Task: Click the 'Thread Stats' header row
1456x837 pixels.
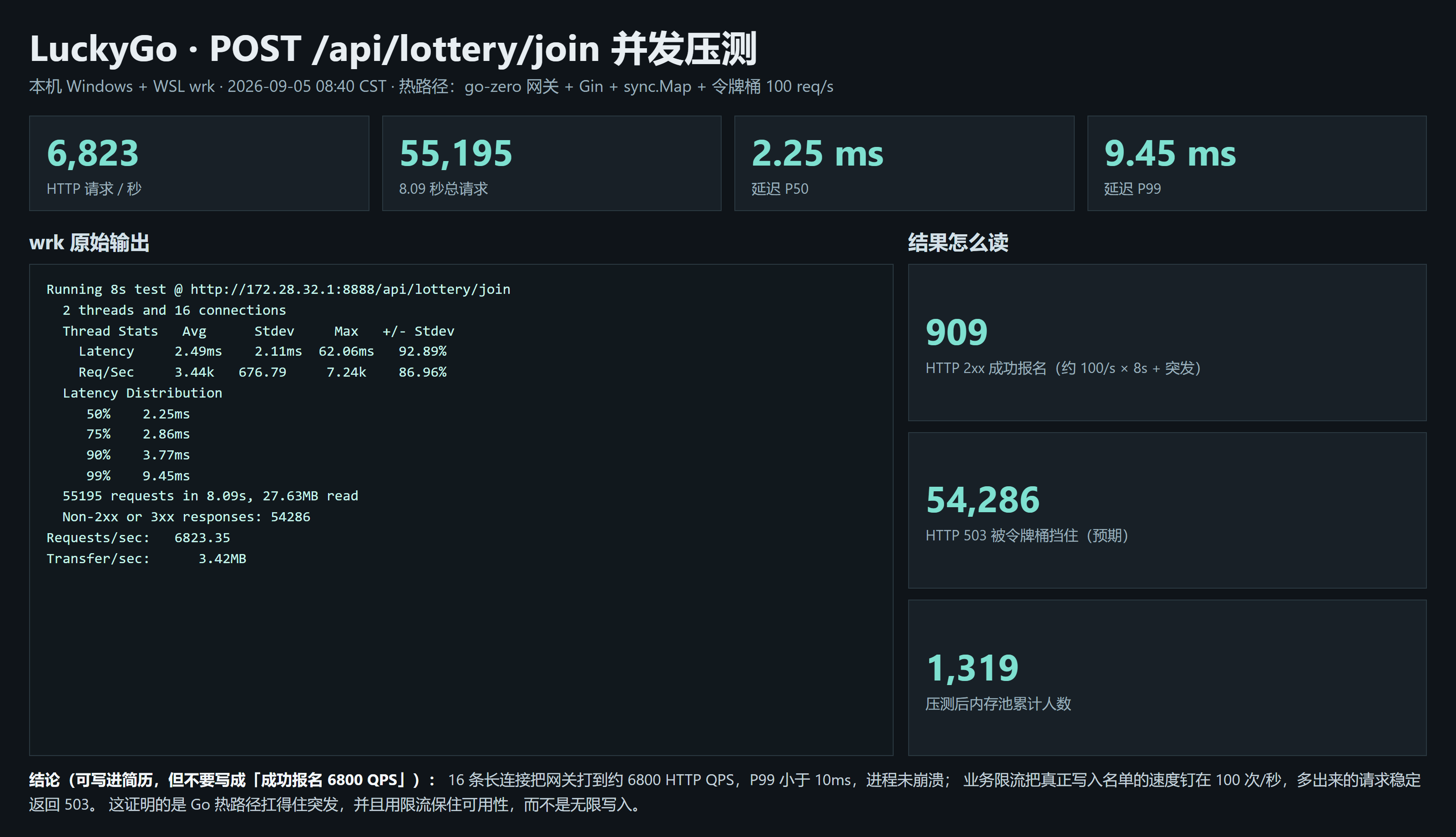Action: tap(258, 331)
